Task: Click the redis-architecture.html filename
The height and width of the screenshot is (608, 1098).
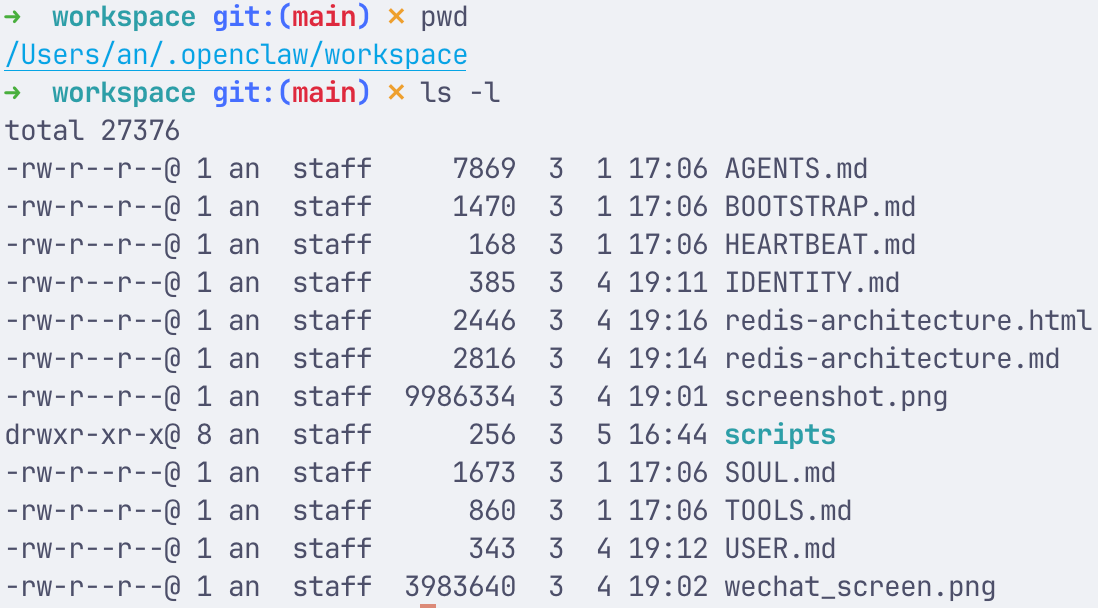Action: click(908, 321)
